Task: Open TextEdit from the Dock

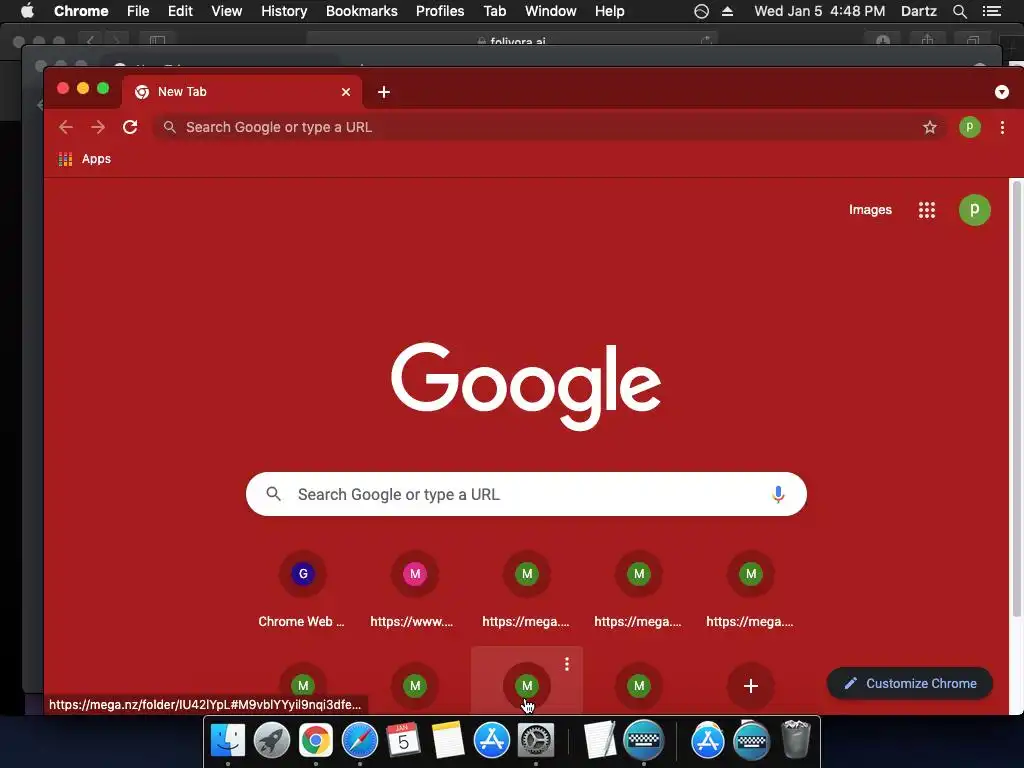Action: pyautogui.click(x=600, y=741)
